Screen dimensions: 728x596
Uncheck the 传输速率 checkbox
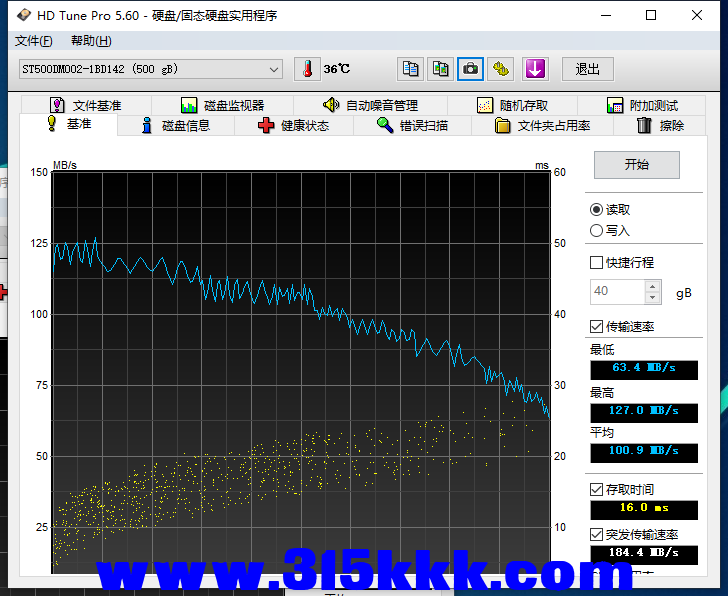pos(597,327)
